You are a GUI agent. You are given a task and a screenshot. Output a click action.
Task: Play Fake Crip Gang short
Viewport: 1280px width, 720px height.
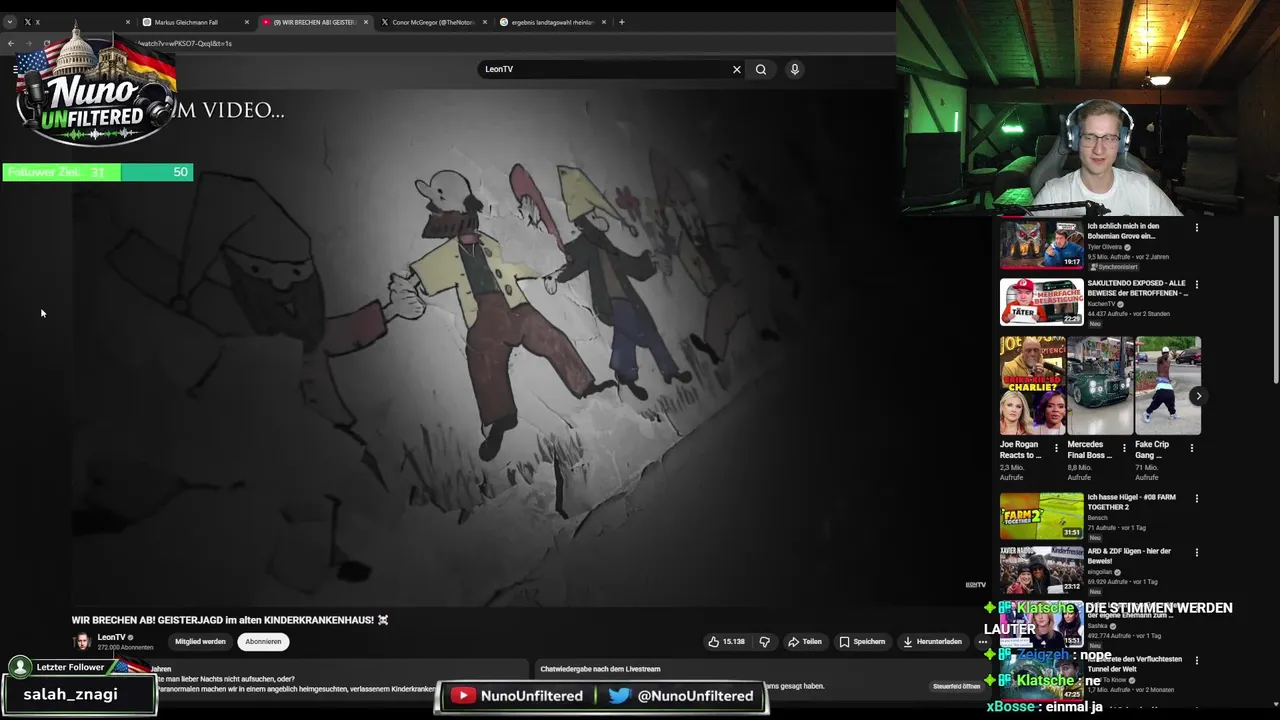click(x=1168, y=386)
